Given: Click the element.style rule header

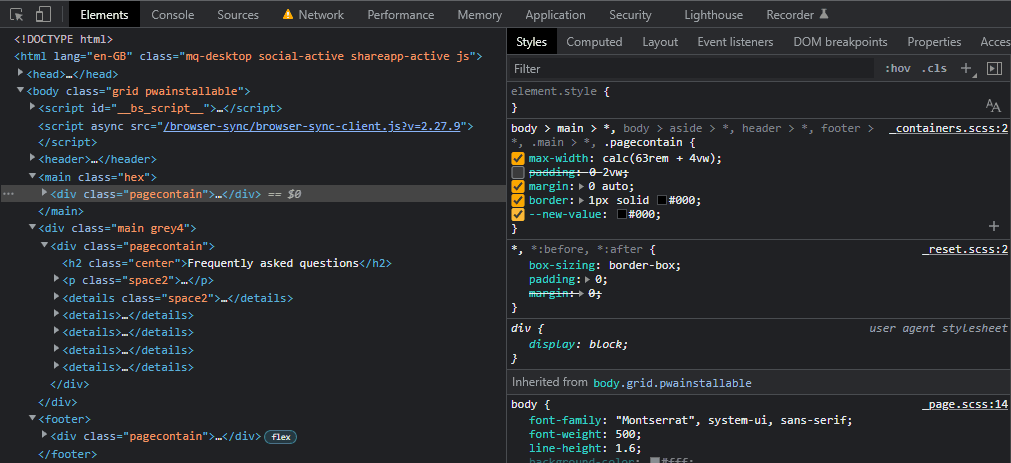Looking at the screenshot, I should point(560,92).
